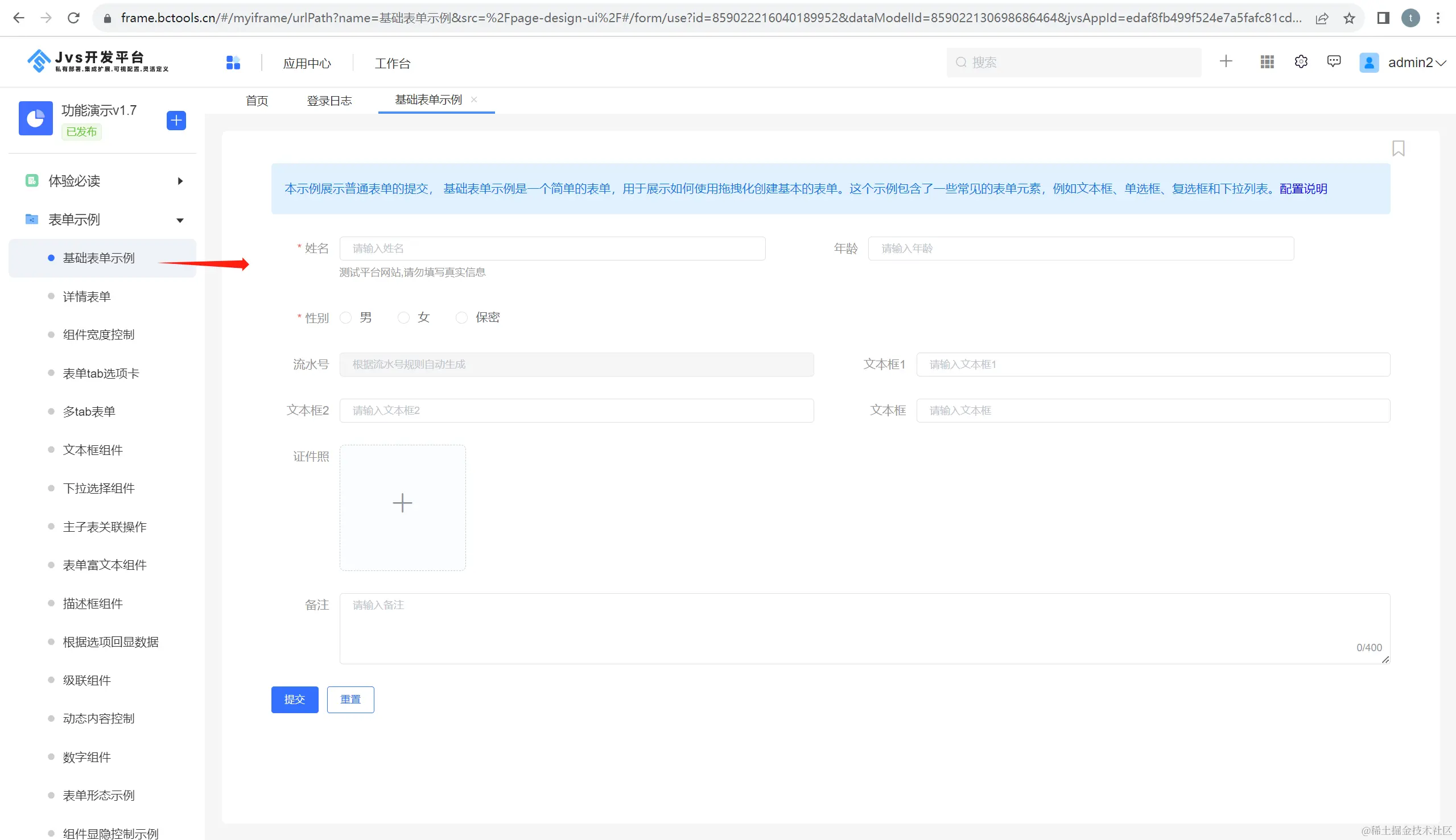Select the 男 radio button

point(346,318)
